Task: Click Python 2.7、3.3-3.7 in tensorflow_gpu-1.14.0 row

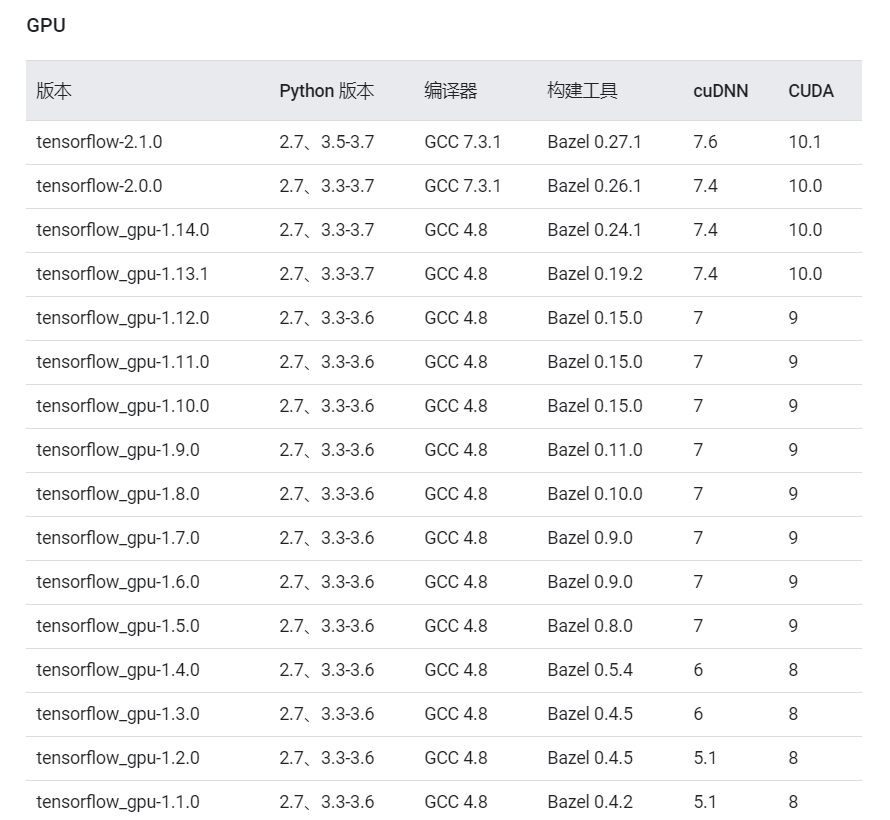Action: (326, 230)
